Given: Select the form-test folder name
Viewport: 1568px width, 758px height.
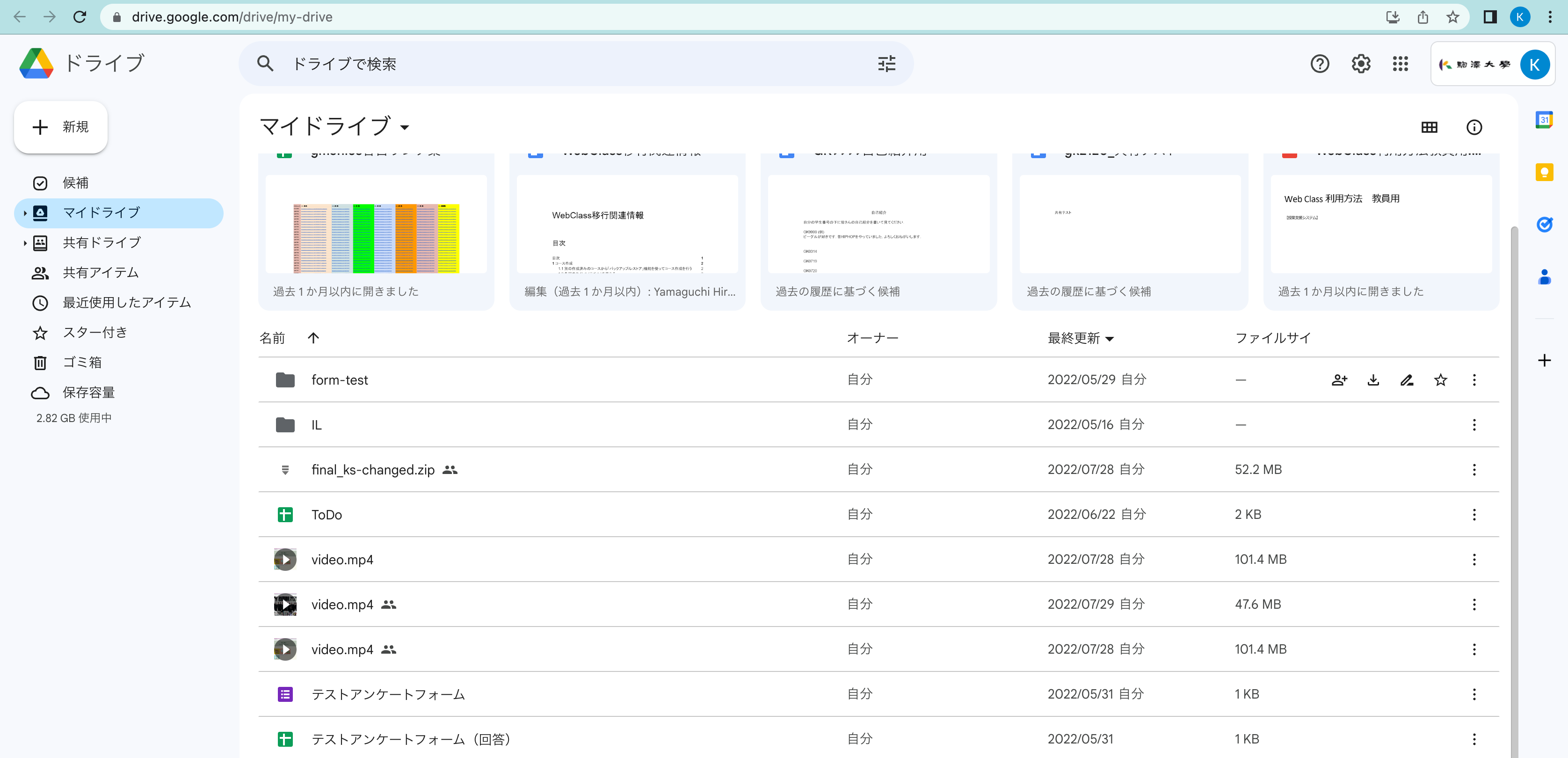Looking at the screenshot, I should click(x=340, y=380).
